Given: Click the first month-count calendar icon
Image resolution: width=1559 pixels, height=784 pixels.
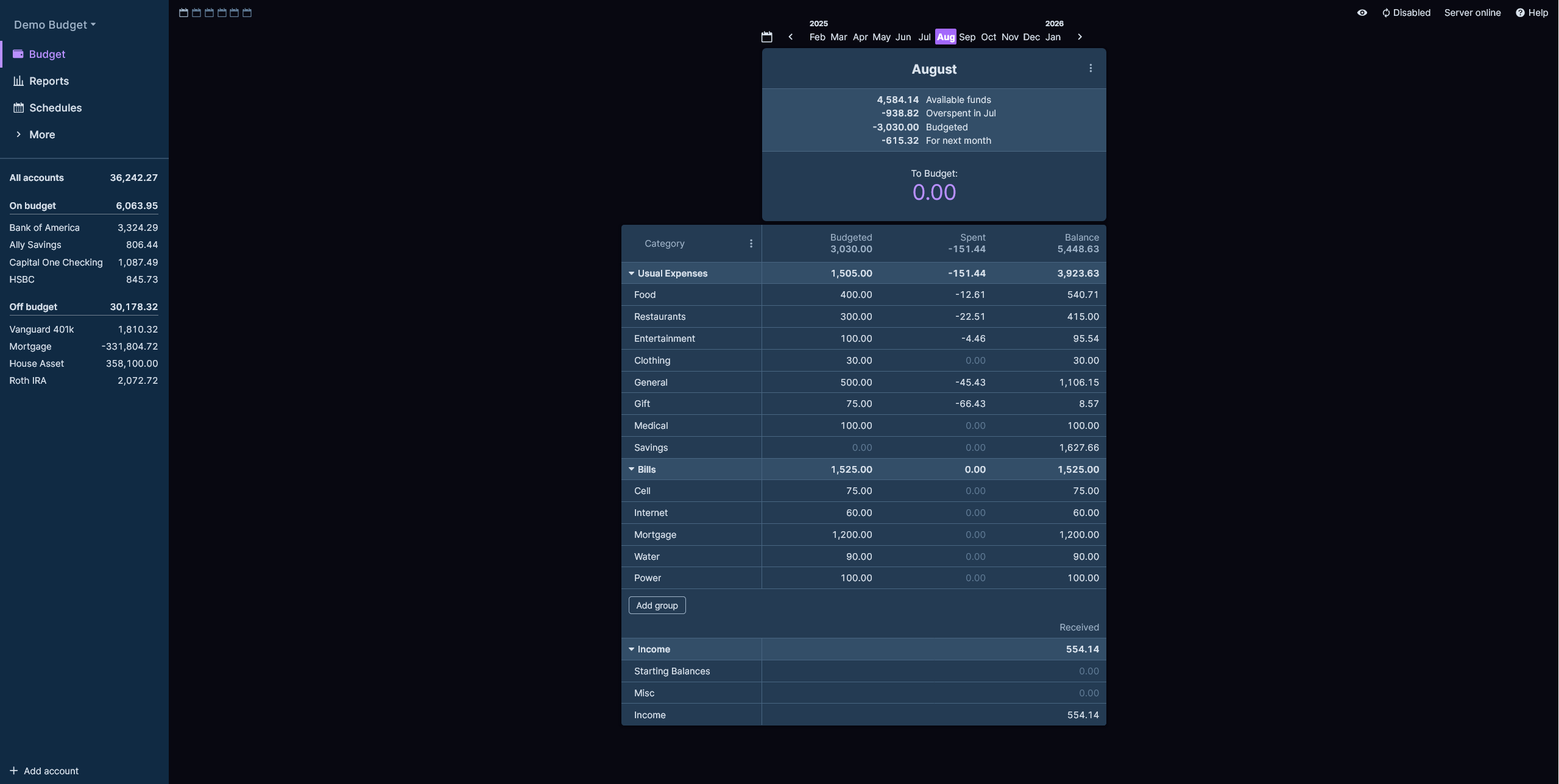Looking at the screenshot, I should pos(183,13).
